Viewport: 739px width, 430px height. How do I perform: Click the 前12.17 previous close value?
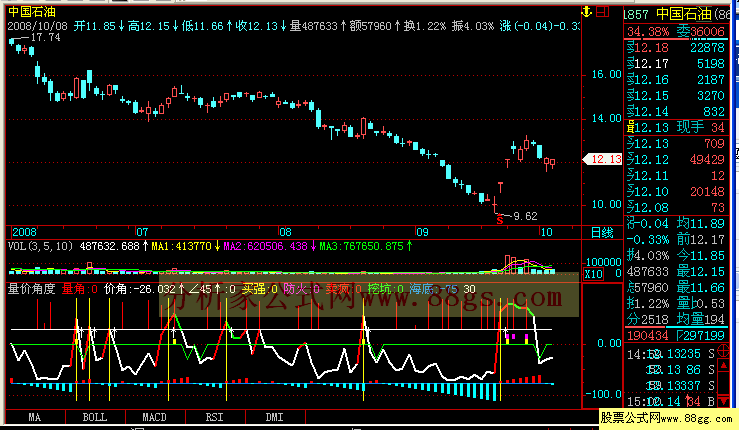click(701, 240)
